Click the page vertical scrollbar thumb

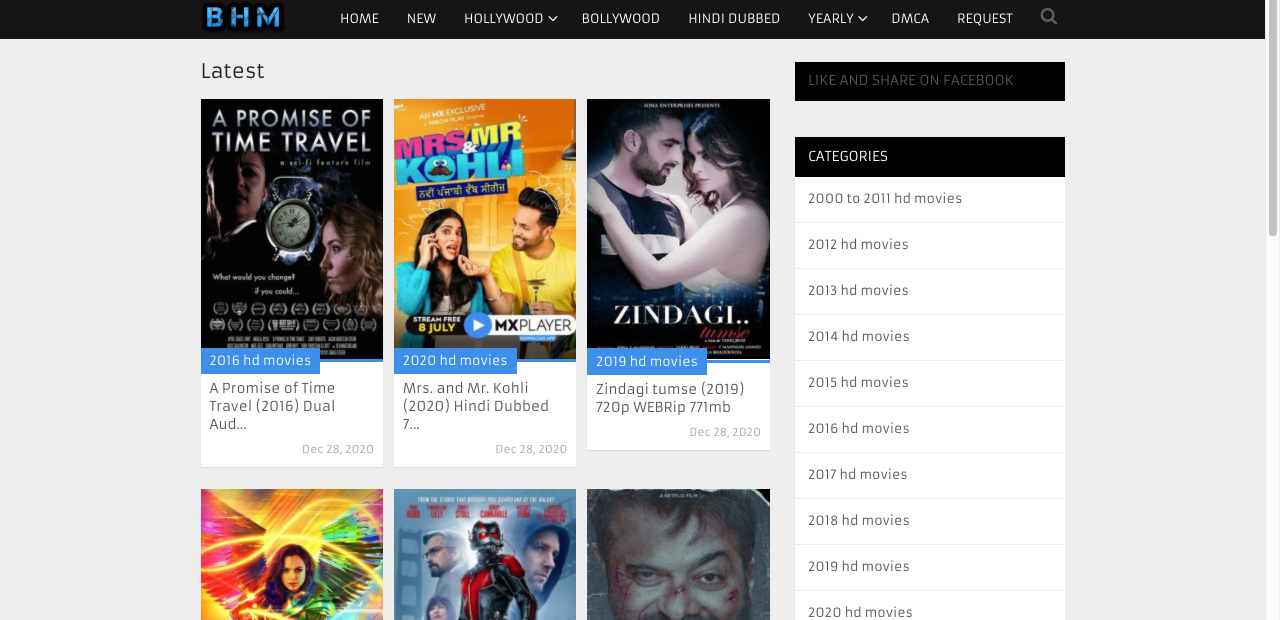pos(1273,119)
